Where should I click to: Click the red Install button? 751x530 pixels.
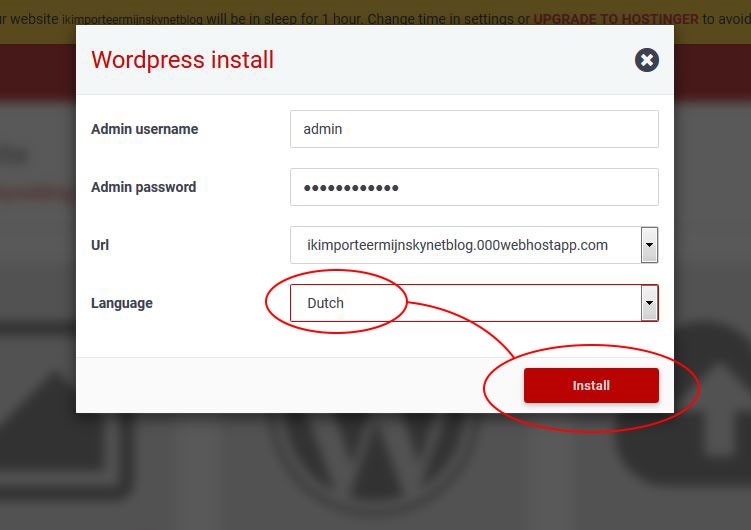(x=591, y=385)
